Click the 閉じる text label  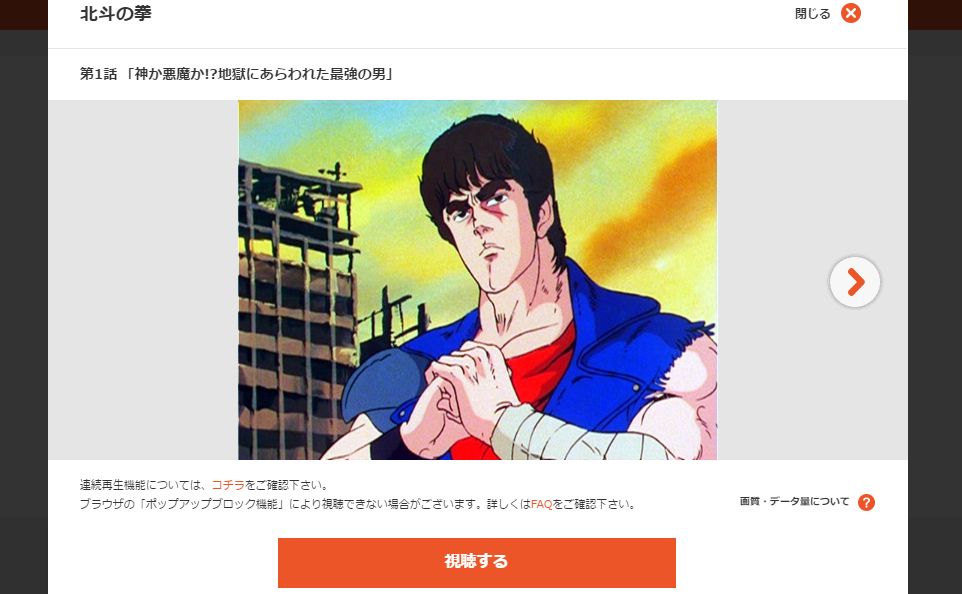[x=812, y=14]
